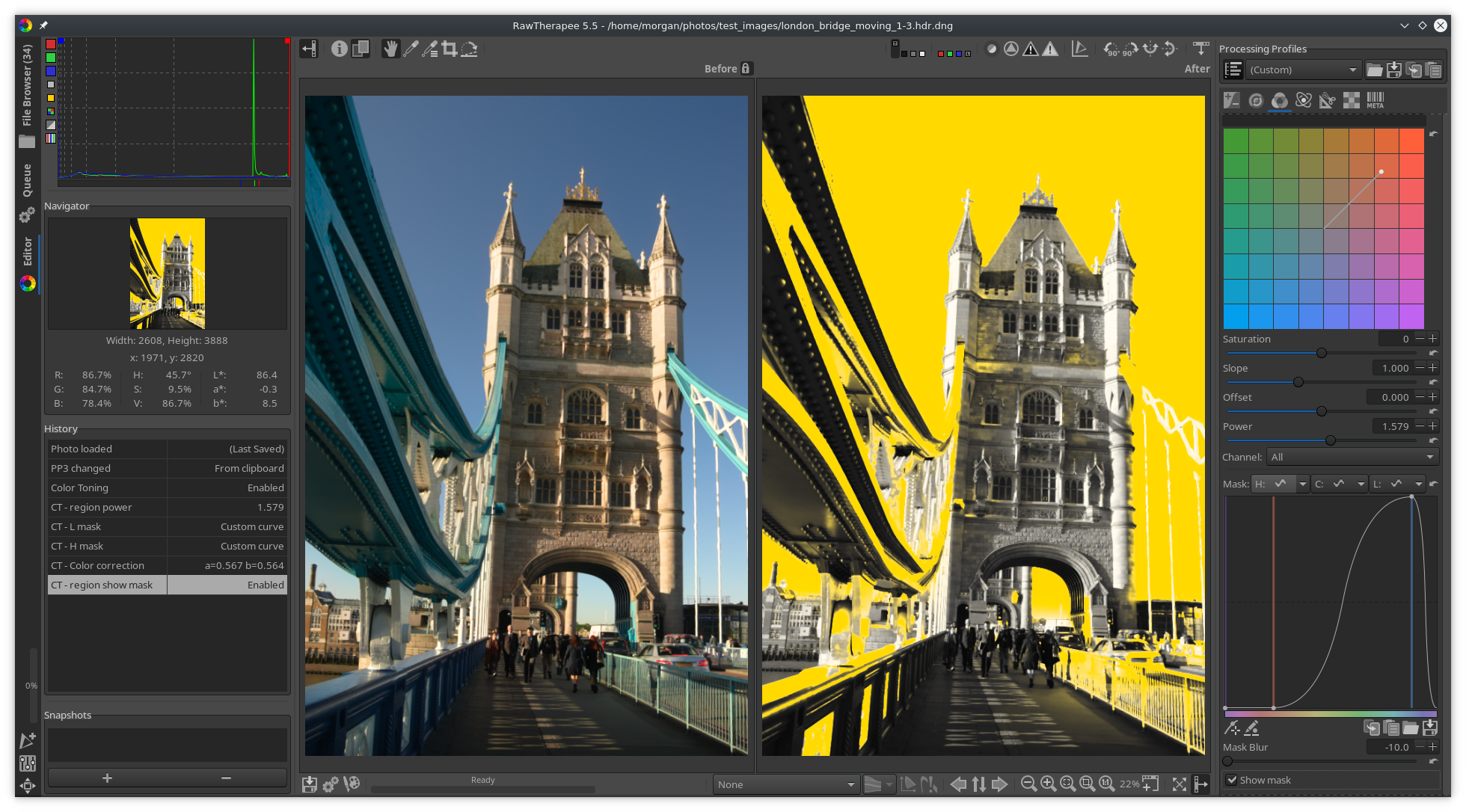
Task: Open the None background color dropdown
Action: click(785, 784)
